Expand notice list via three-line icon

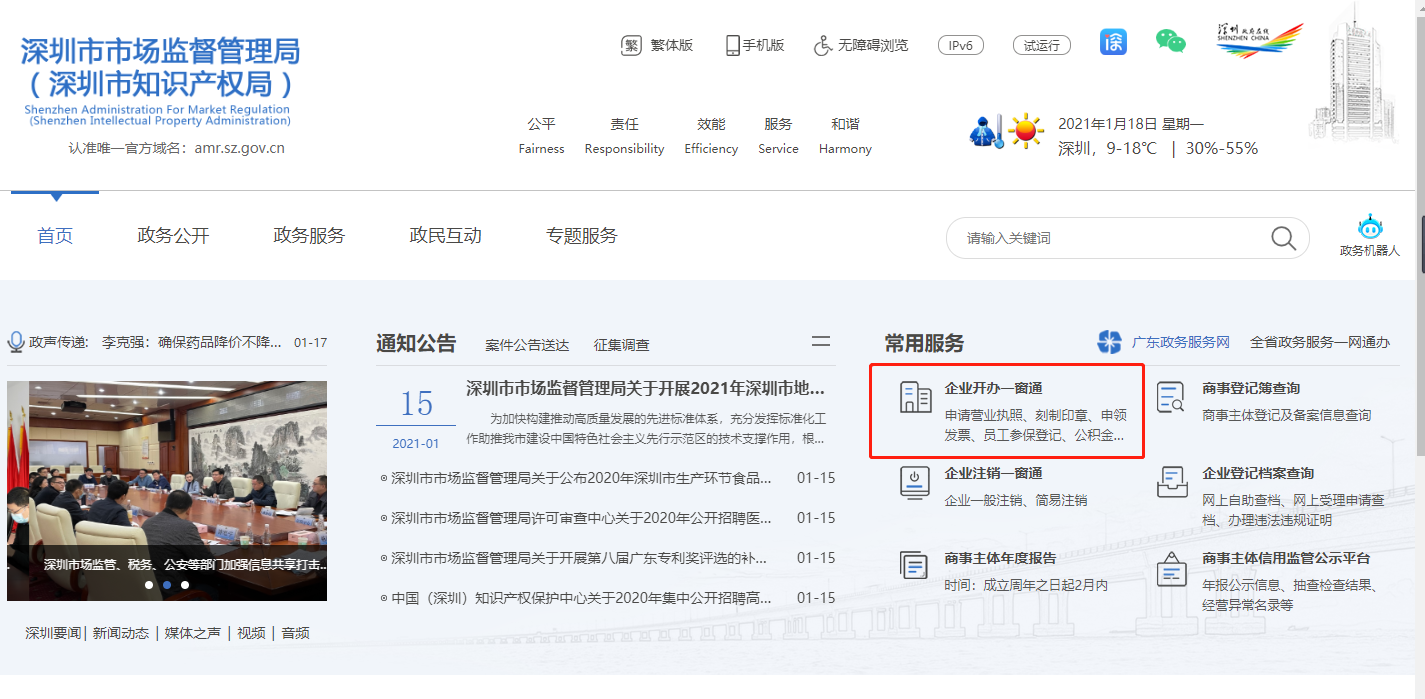pyautogui.click(x=821, y=342)
